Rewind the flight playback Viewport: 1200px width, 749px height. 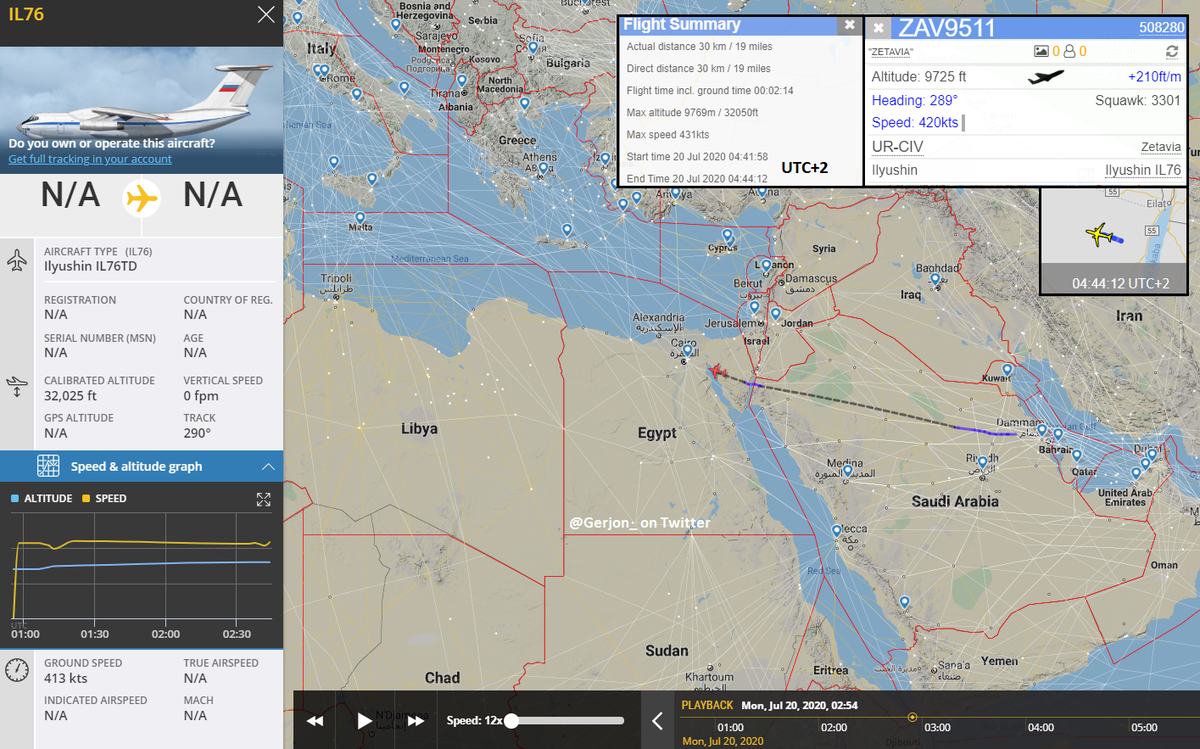pyautogui.click(x=315, y=721)
